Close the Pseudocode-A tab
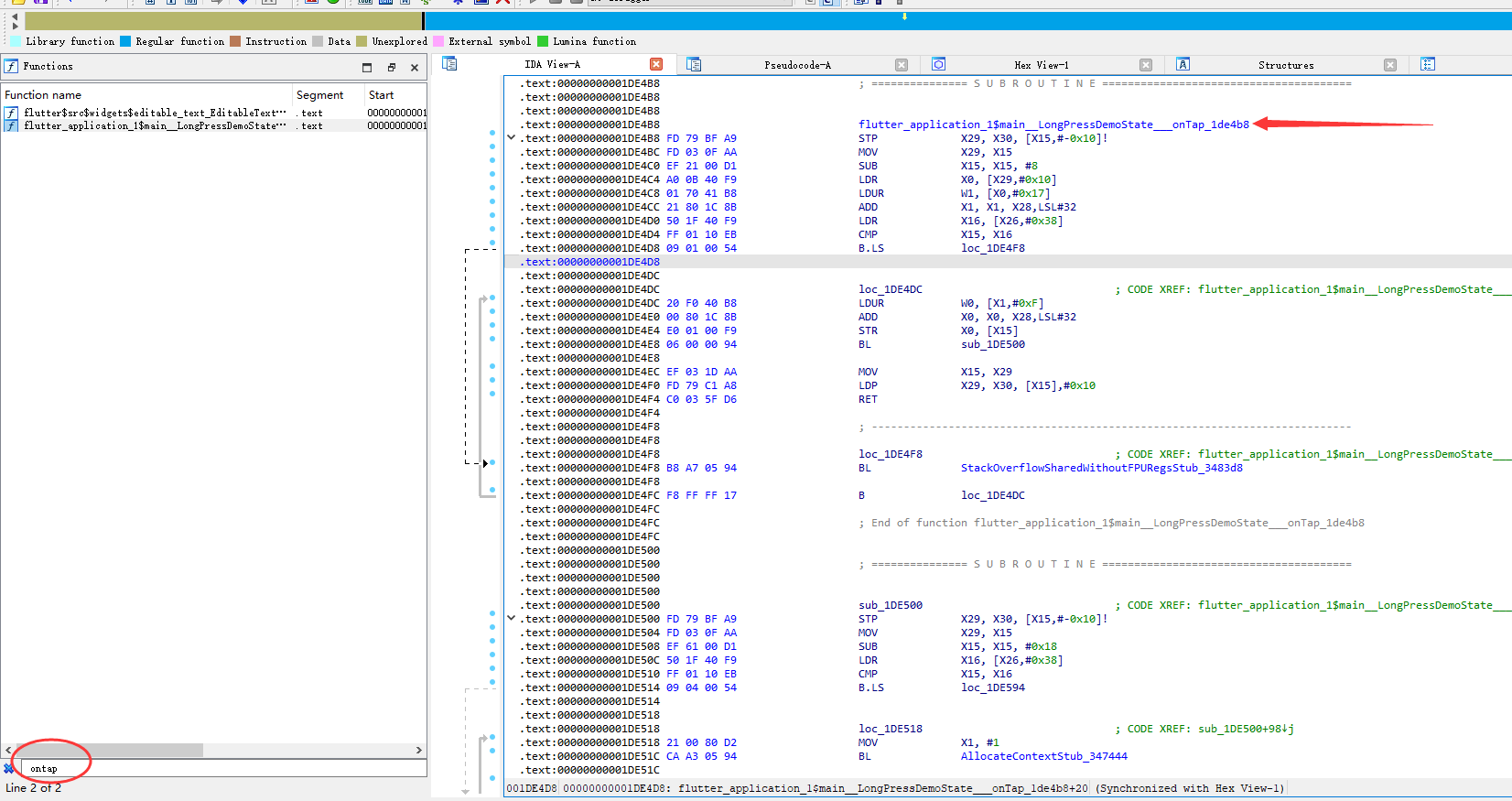The width and height of the screenshot is (1512, 801). [902, 65]
